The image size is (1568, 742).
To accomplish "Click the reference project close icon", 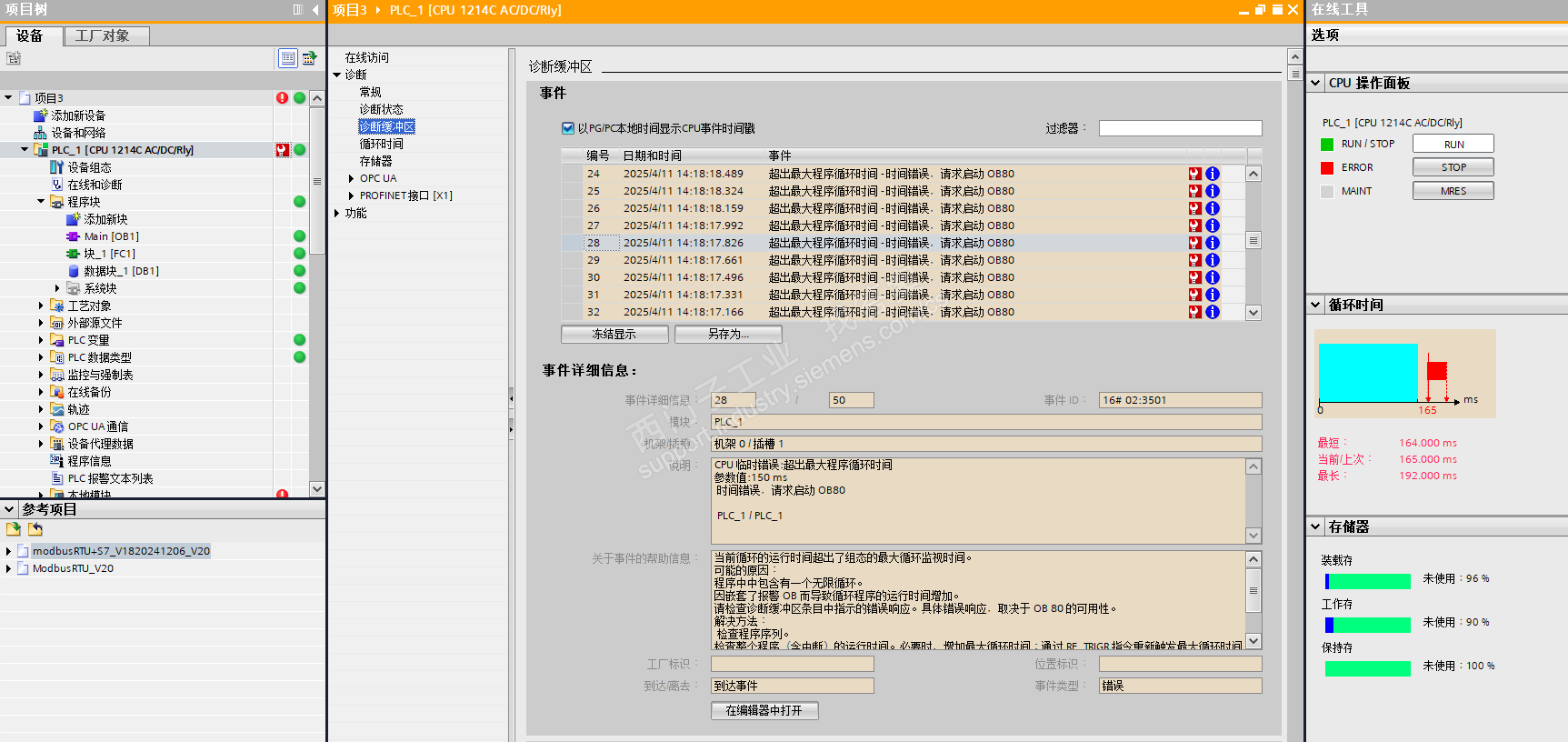I will 35,529.
